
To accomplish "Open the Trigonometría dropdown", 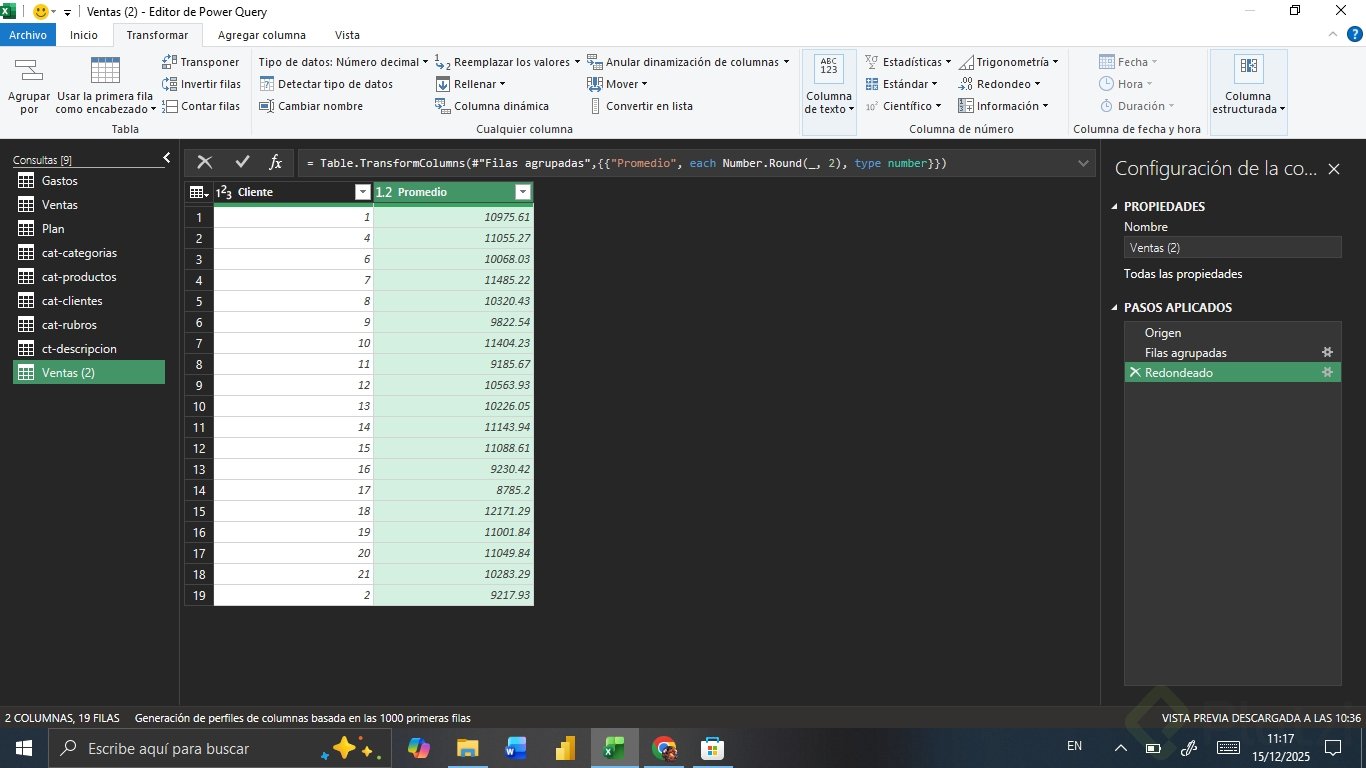I will click(1008, 62).
